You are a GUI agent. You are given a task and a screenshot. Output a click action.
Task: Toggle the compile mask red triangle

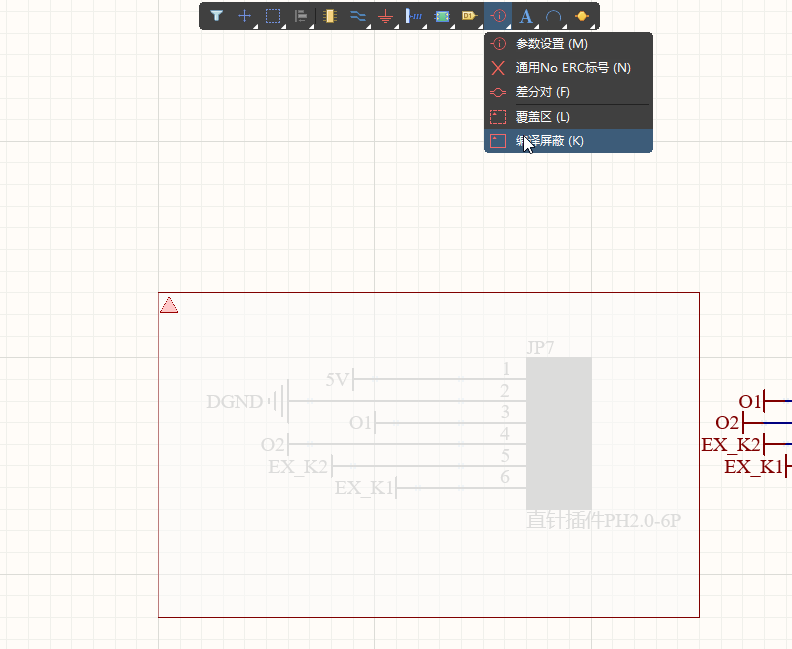pyautogui.click(x=169, y=305)
